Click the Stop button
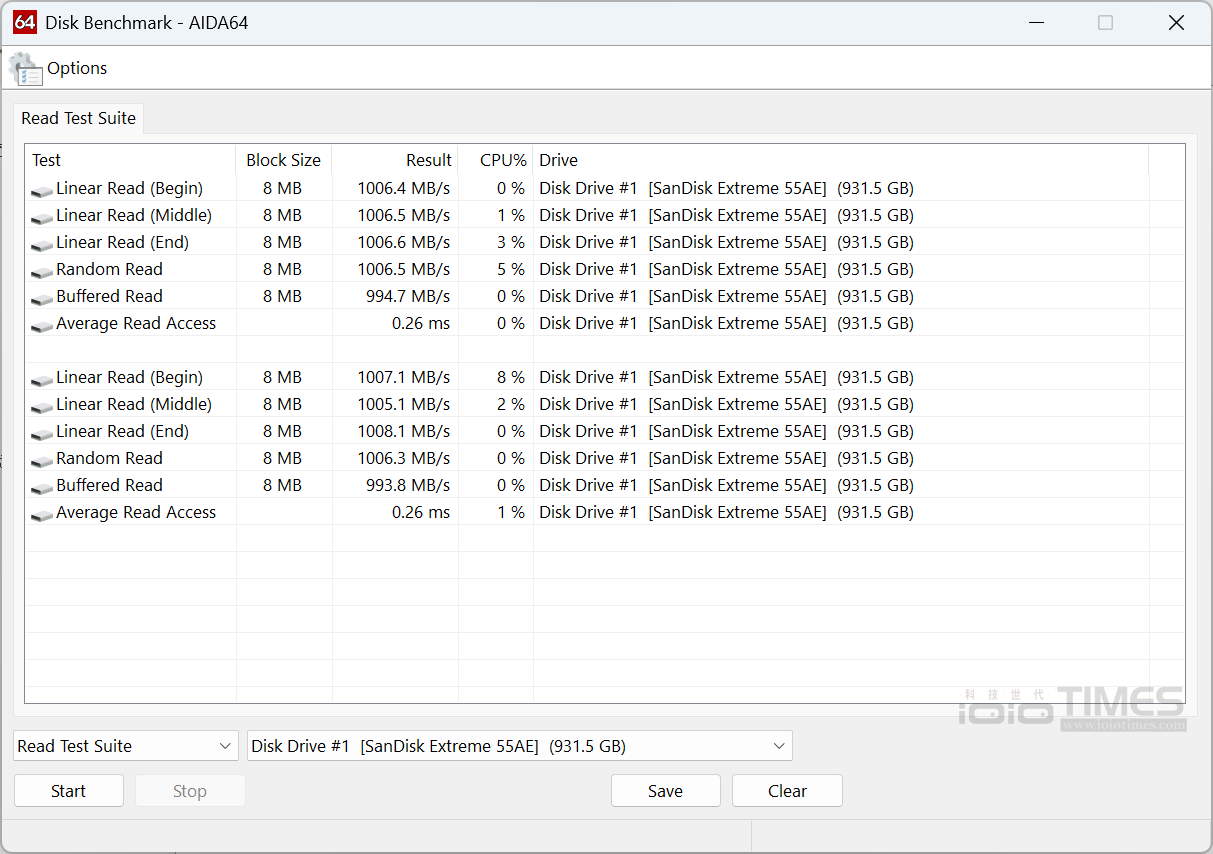This screenshot has height=854, width=1213. (189, 790)
